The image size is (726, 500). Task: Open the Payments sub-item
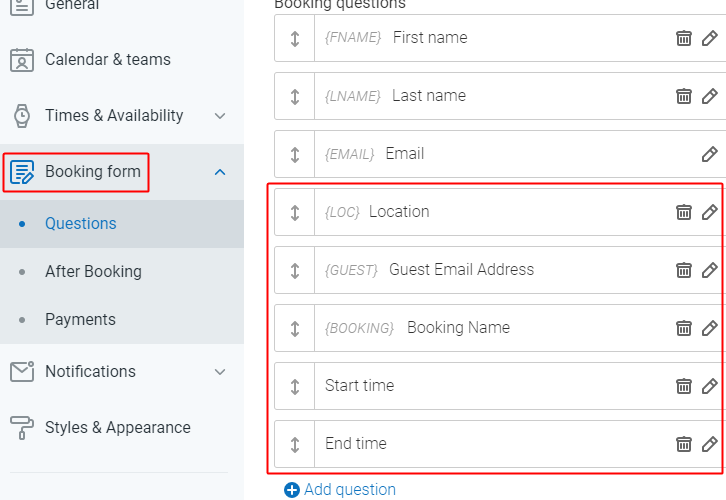pos(80,320)
